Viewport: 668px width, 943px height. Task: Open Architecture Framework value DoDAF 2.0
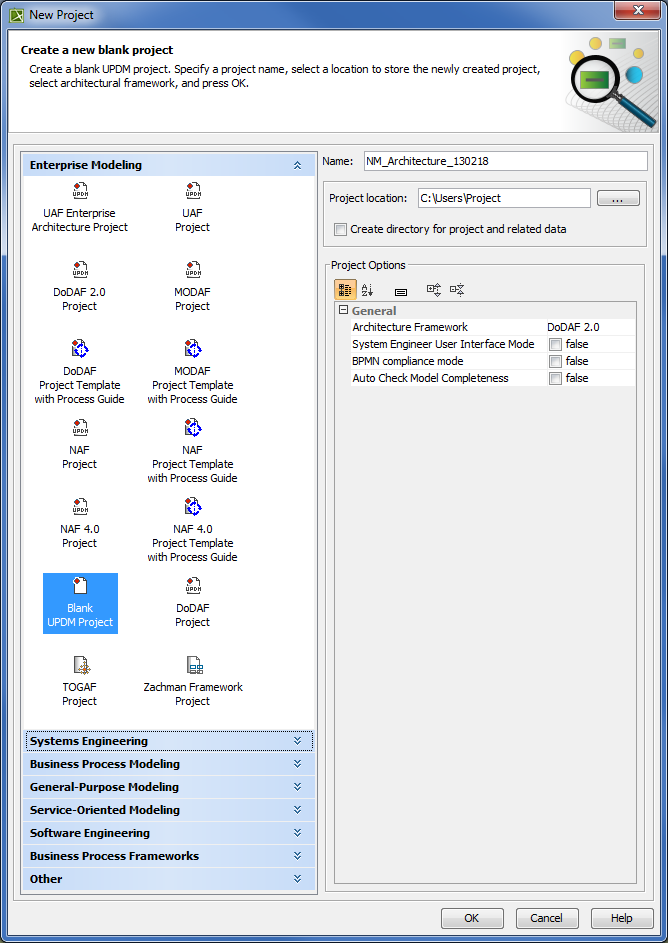(588, 327)
